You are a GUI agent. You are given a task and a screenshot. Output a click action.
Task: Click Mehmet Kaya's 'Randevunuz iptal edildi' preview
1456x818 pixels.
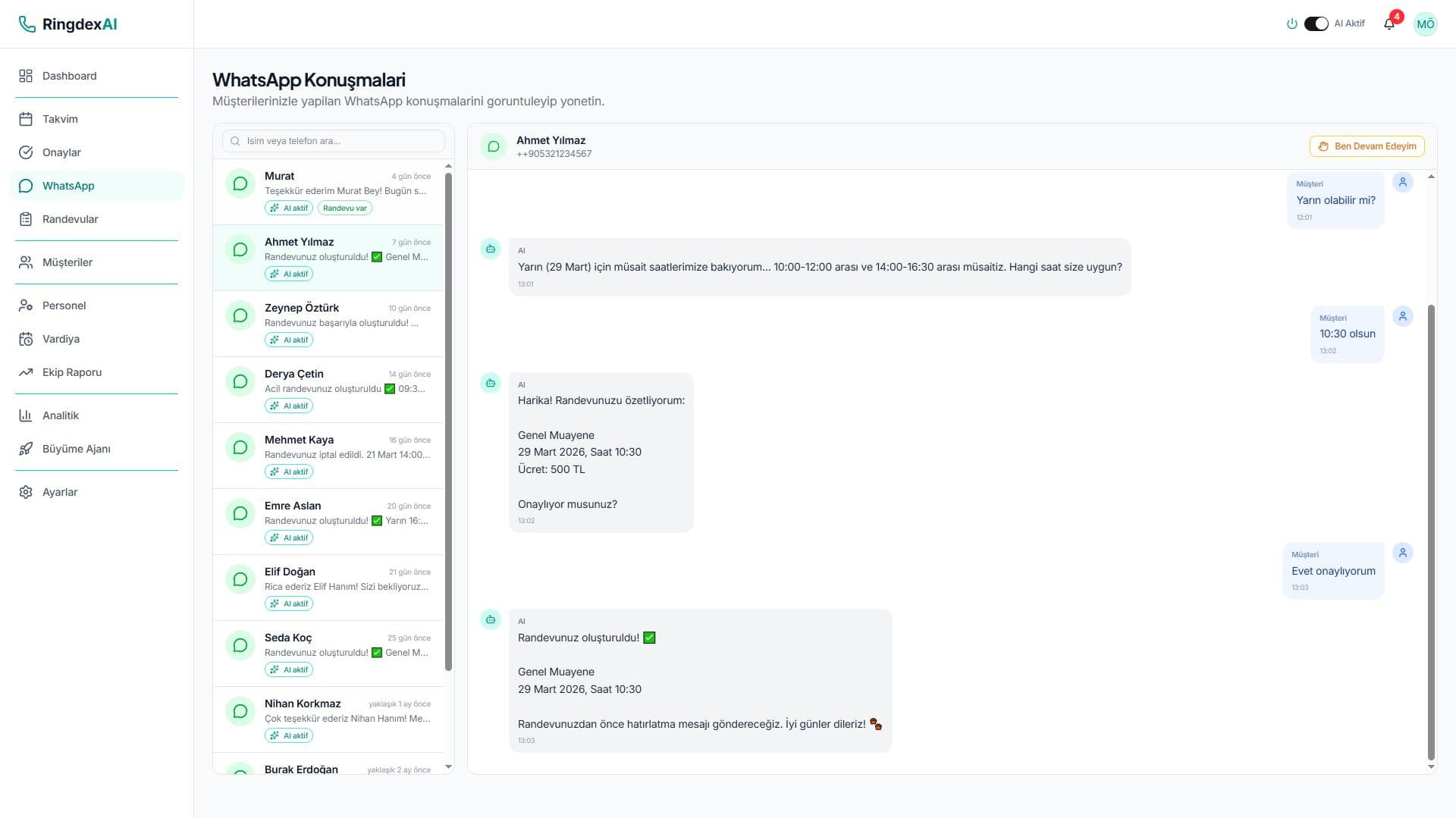click(347, 455)
